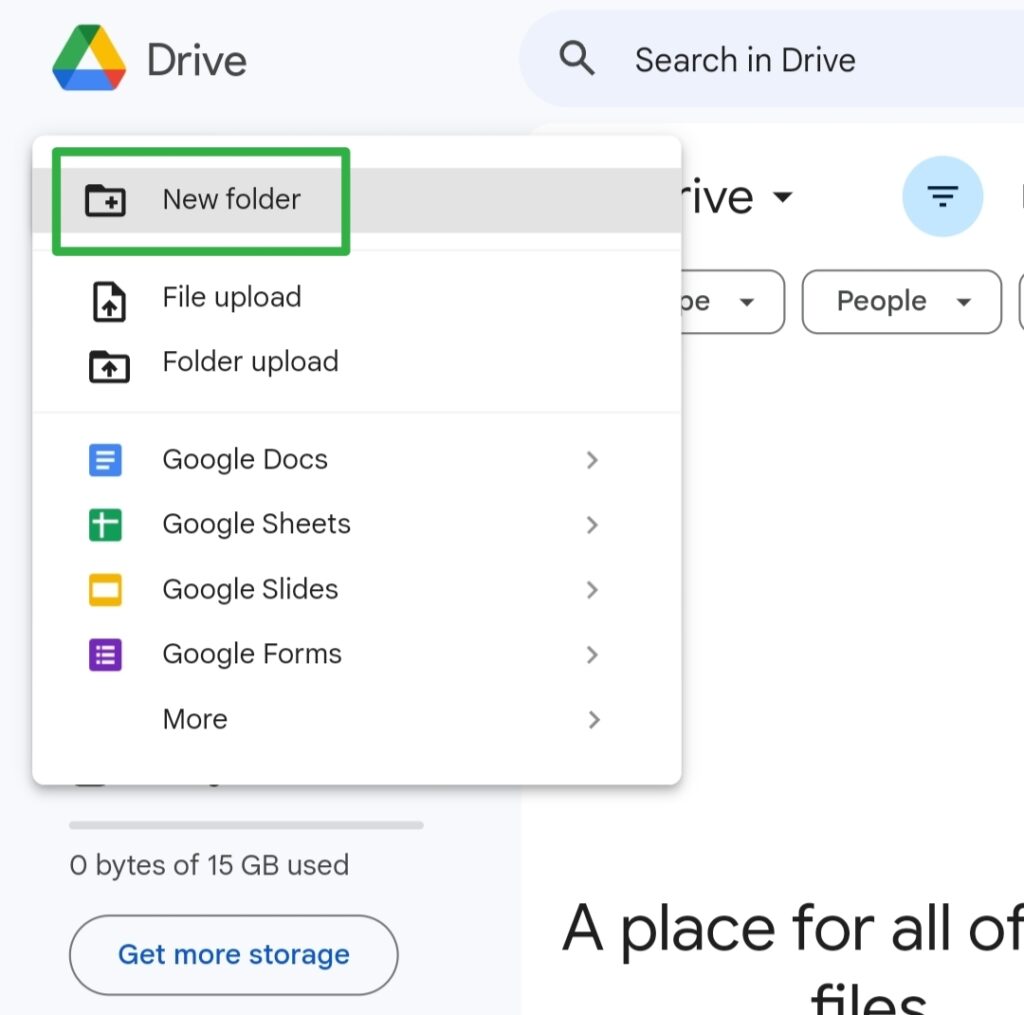Image resolution: width=1024 pixels, height=1015 pixels.
Task: Click the green Google Sheets icon
Action: coord(105,525)
